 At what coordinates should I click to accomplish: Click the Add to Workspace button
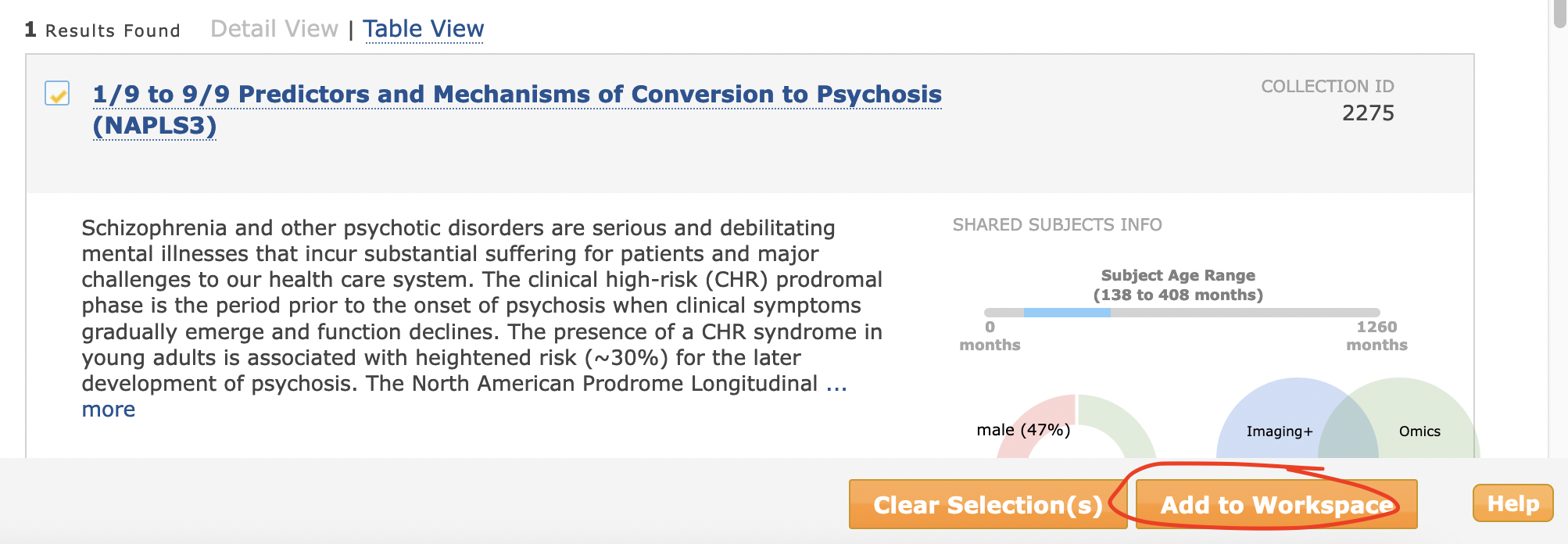click(1276, 504)
